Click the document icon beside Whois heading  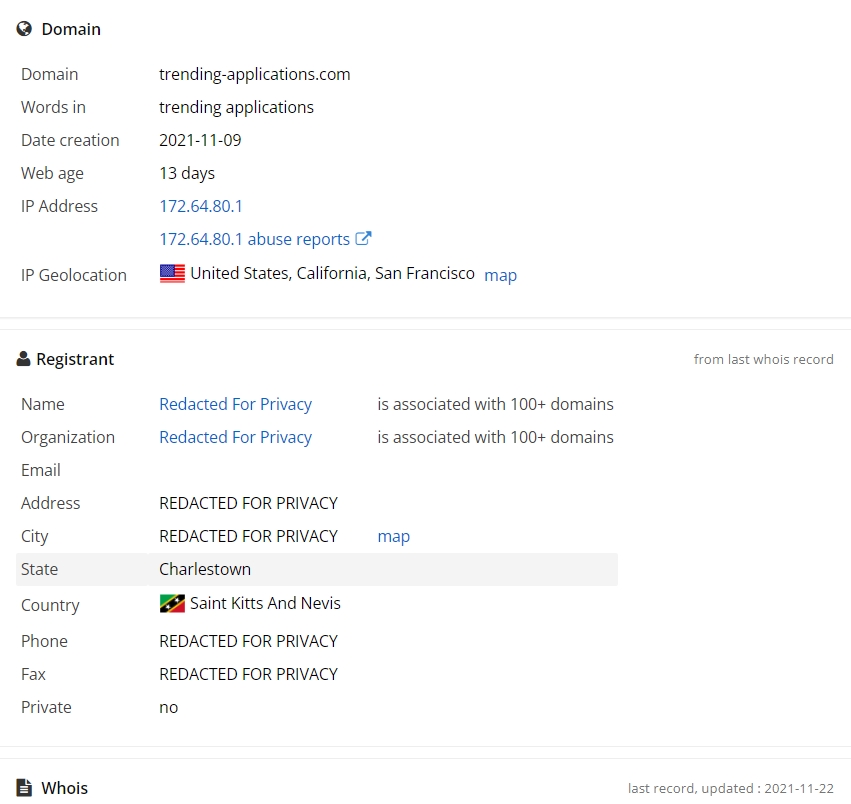pos(24,788)
